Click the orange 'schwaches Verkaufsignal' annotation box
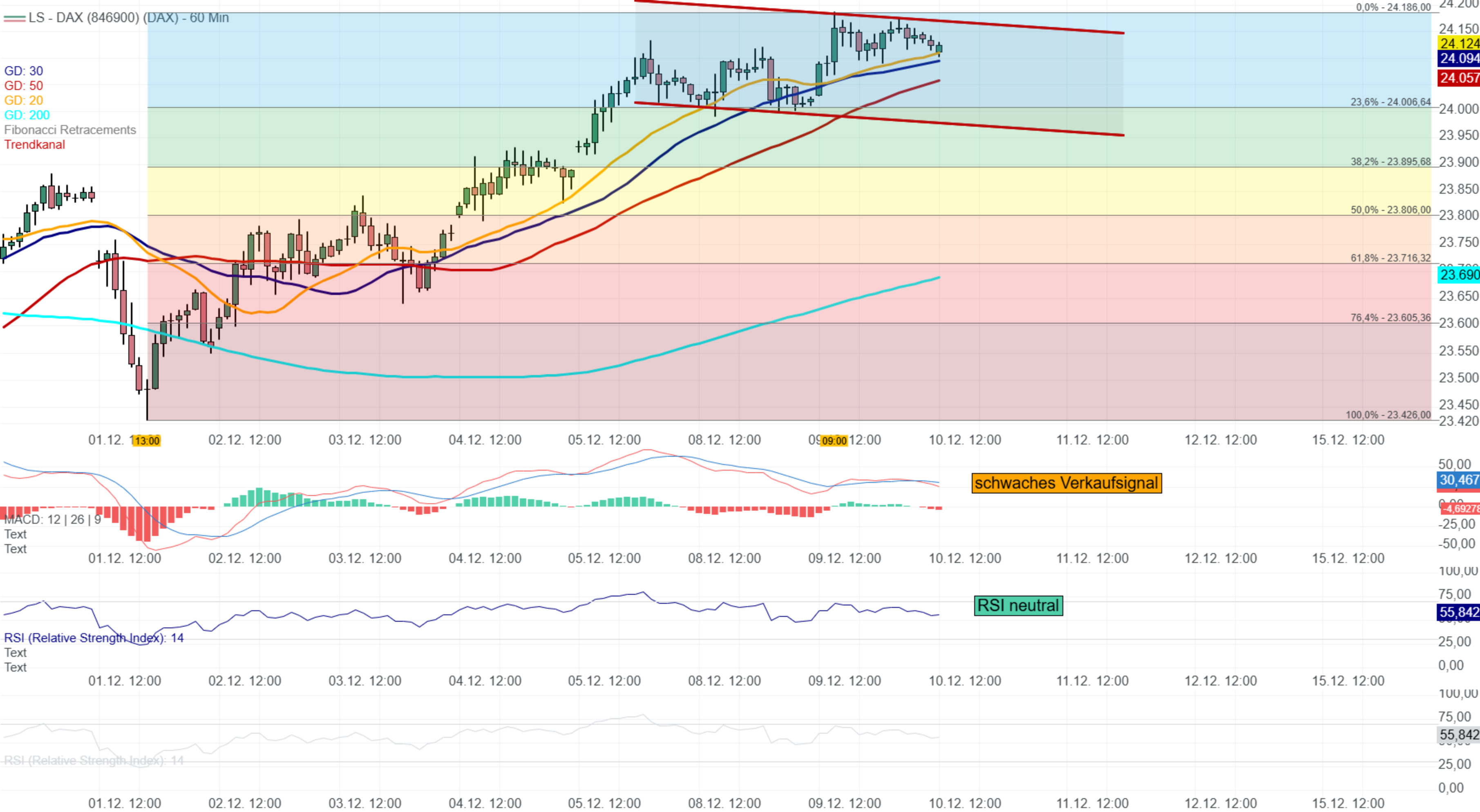Screen dimensions: 1480x812 (x=1066, y=483)
